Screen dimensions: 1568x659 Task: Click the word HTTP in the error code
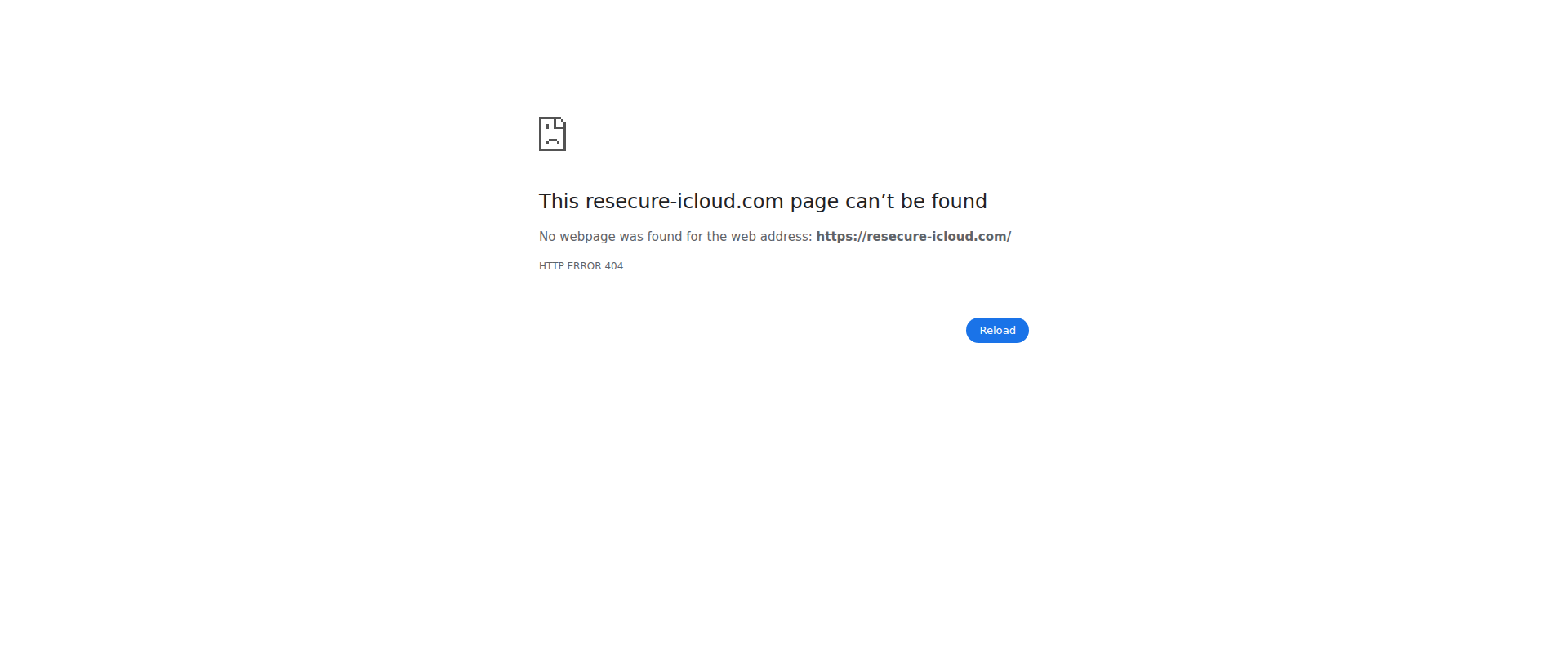tap(551, 266)
